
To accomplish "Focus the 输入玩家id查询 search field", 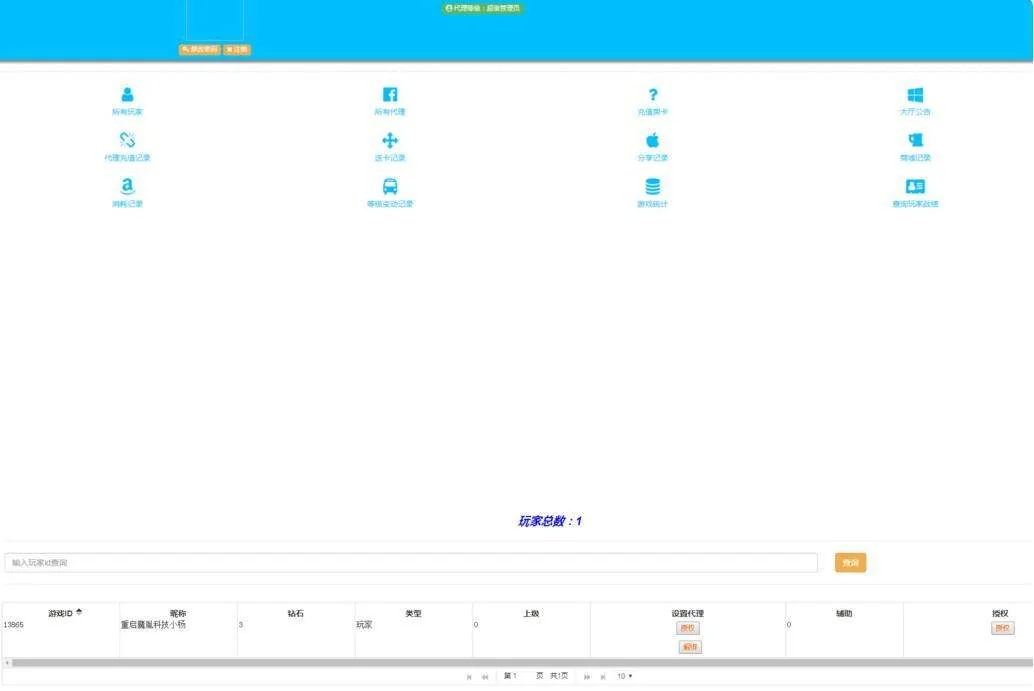I will [x=410, y=563].
